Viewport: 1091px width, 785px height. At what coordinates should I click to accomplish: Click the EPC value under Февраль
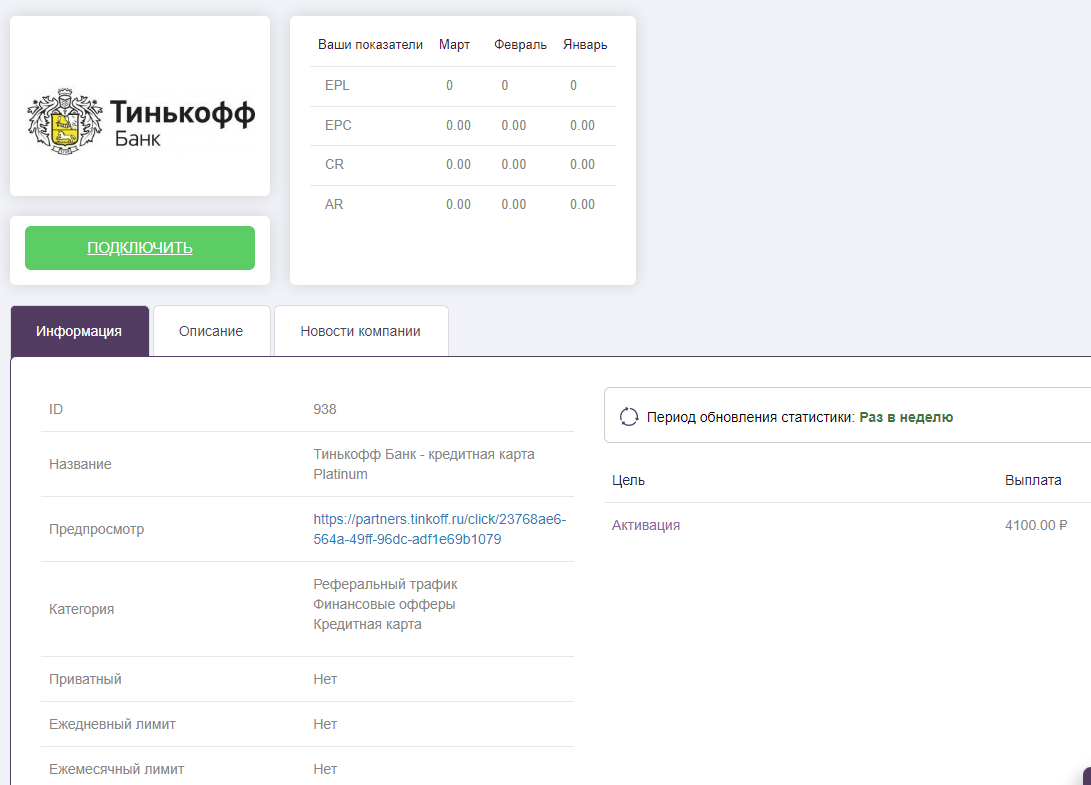coord(513,125)
